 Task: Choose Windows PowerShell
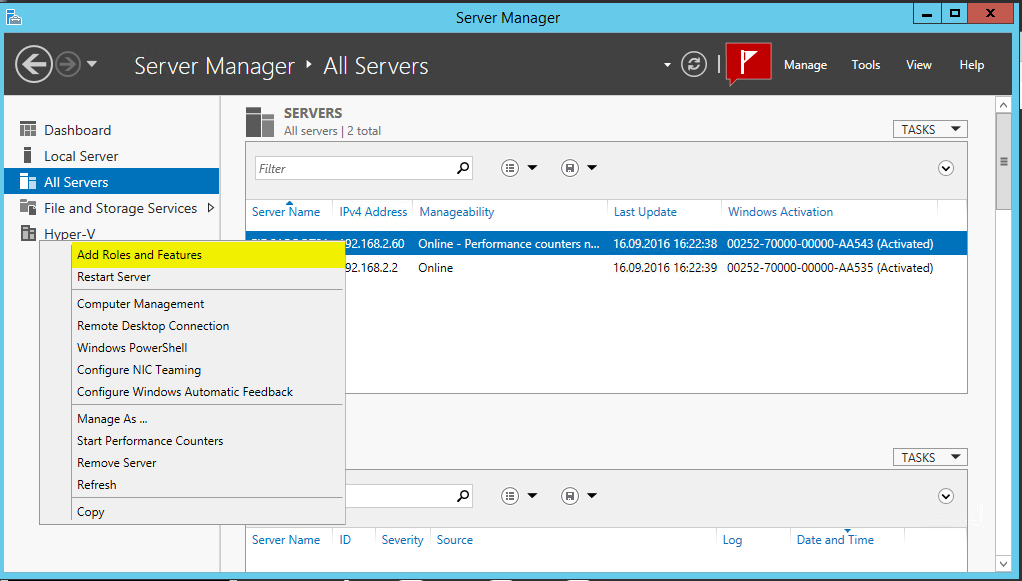pyautogui.click(x=207, y=348)
